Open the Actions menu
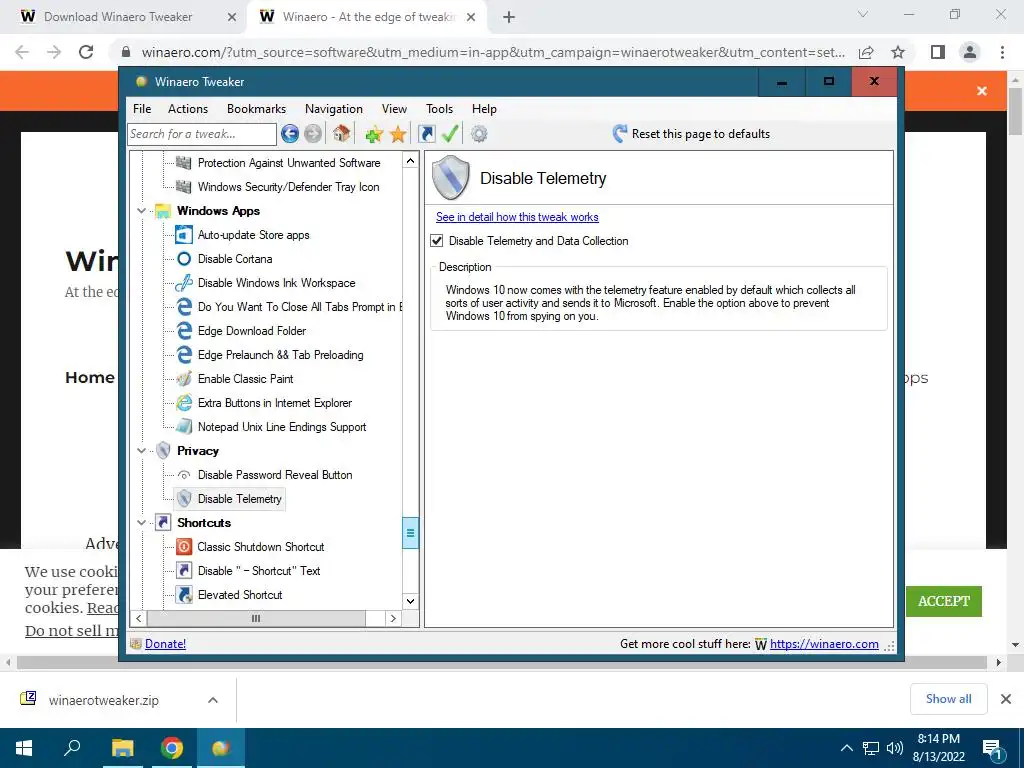This screenshot has width=1024, height=768. pos(188,109)
